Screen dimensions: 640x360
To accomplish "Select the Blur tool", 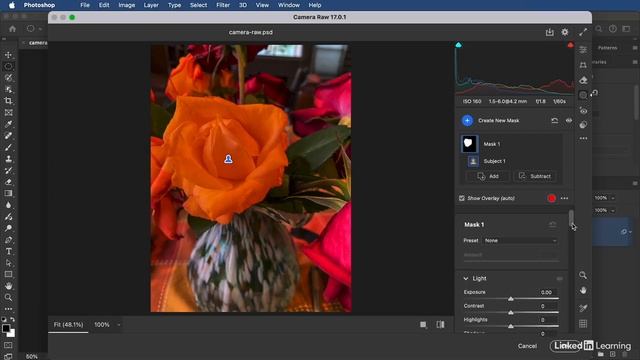I will pyautogui.click(x=8, y=205).
